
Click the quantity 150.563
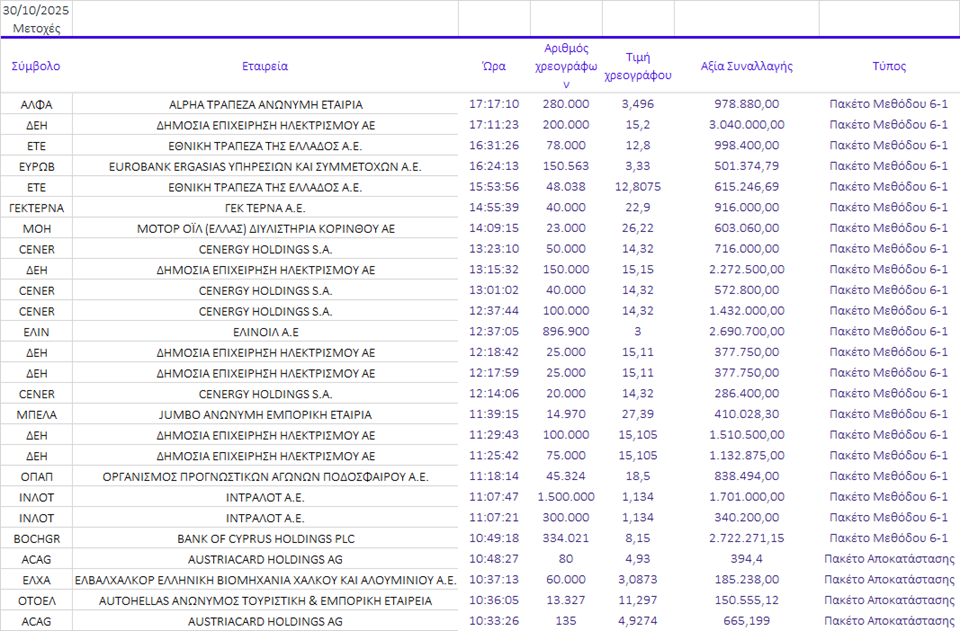(x=566, y=166)
